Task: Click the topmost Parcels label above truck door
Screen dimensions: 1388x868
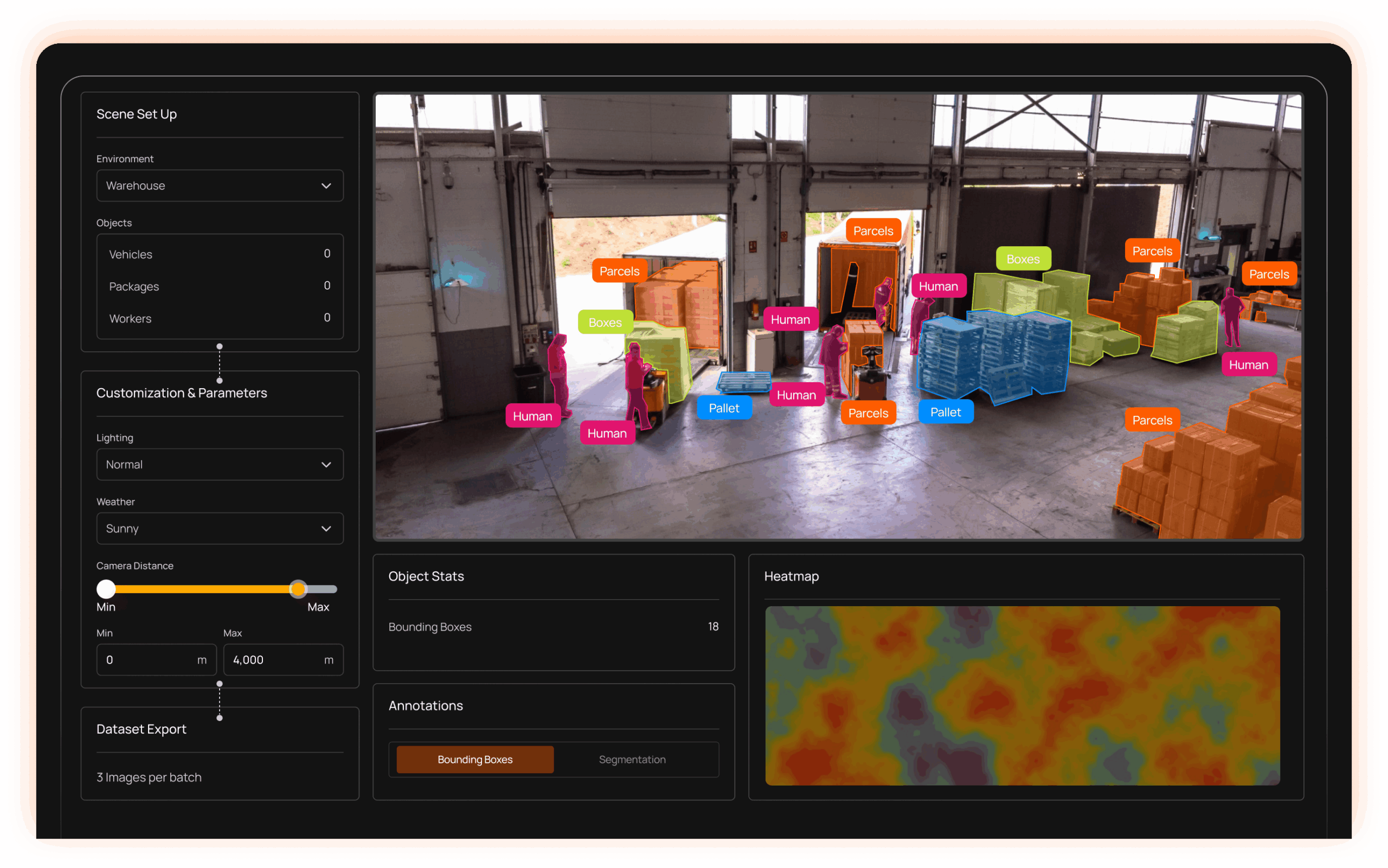Action: [872, 231]
